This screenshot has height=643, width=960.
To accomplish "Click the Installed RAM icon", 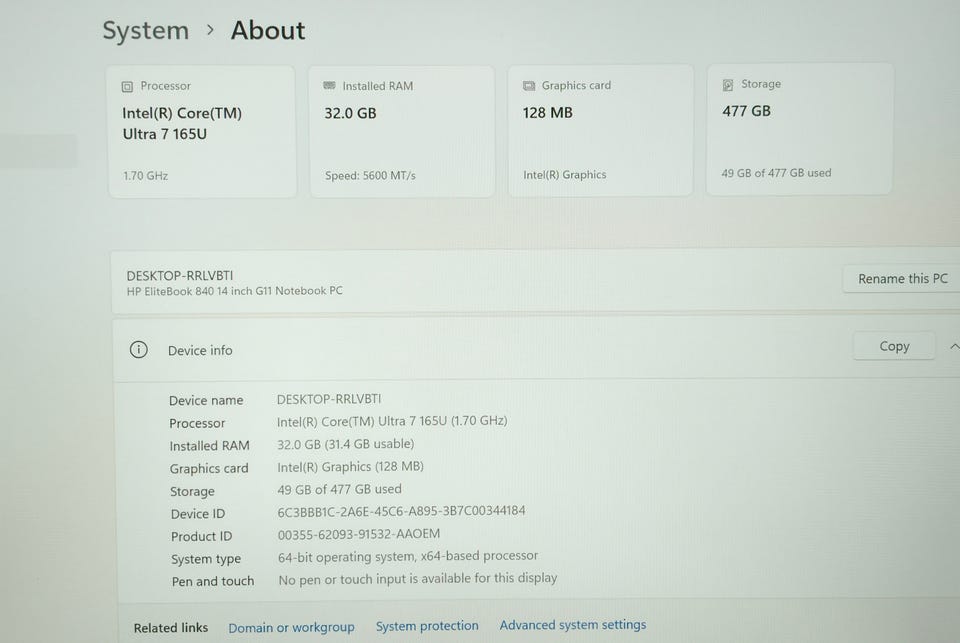I will point(329,86).
